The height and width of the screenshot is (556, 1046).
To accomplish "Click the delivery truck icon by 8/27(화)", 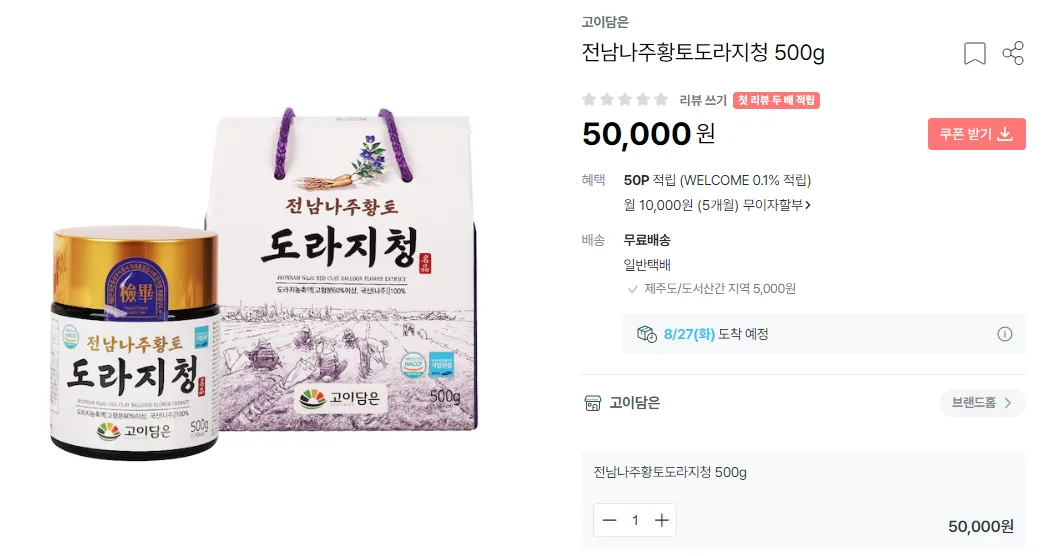I will 646,334.
